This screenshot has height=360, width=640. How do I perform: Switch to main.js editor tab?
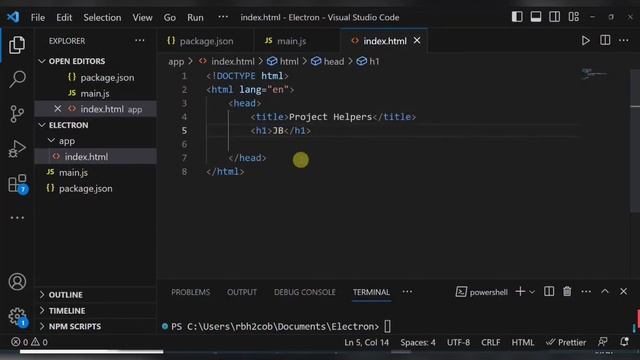tap(296, 41)
